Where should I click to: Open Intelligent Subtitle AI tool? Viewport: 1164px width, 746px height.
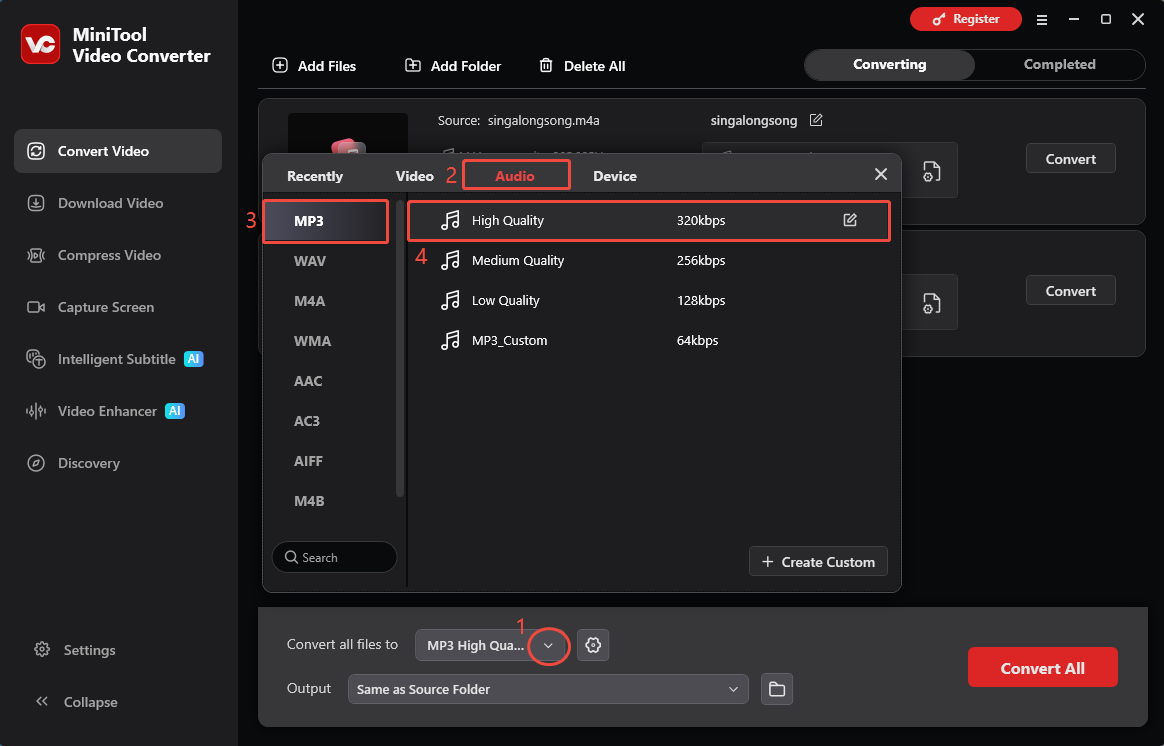click(x=118, y=359)
